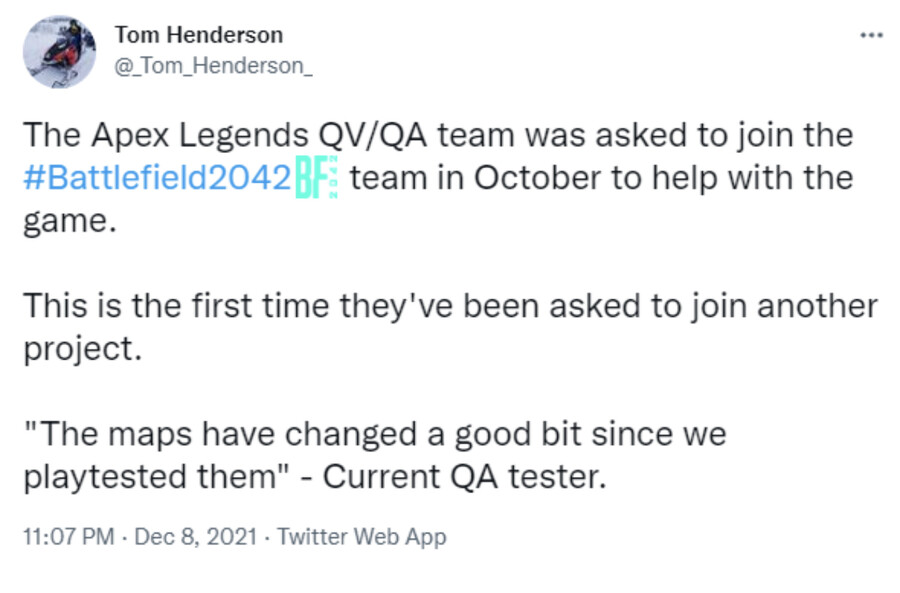The width and height of the screenshot is (900, 593).
Task: Click the quote starting "The maps have changed"
Action: (x=373, y=435)
